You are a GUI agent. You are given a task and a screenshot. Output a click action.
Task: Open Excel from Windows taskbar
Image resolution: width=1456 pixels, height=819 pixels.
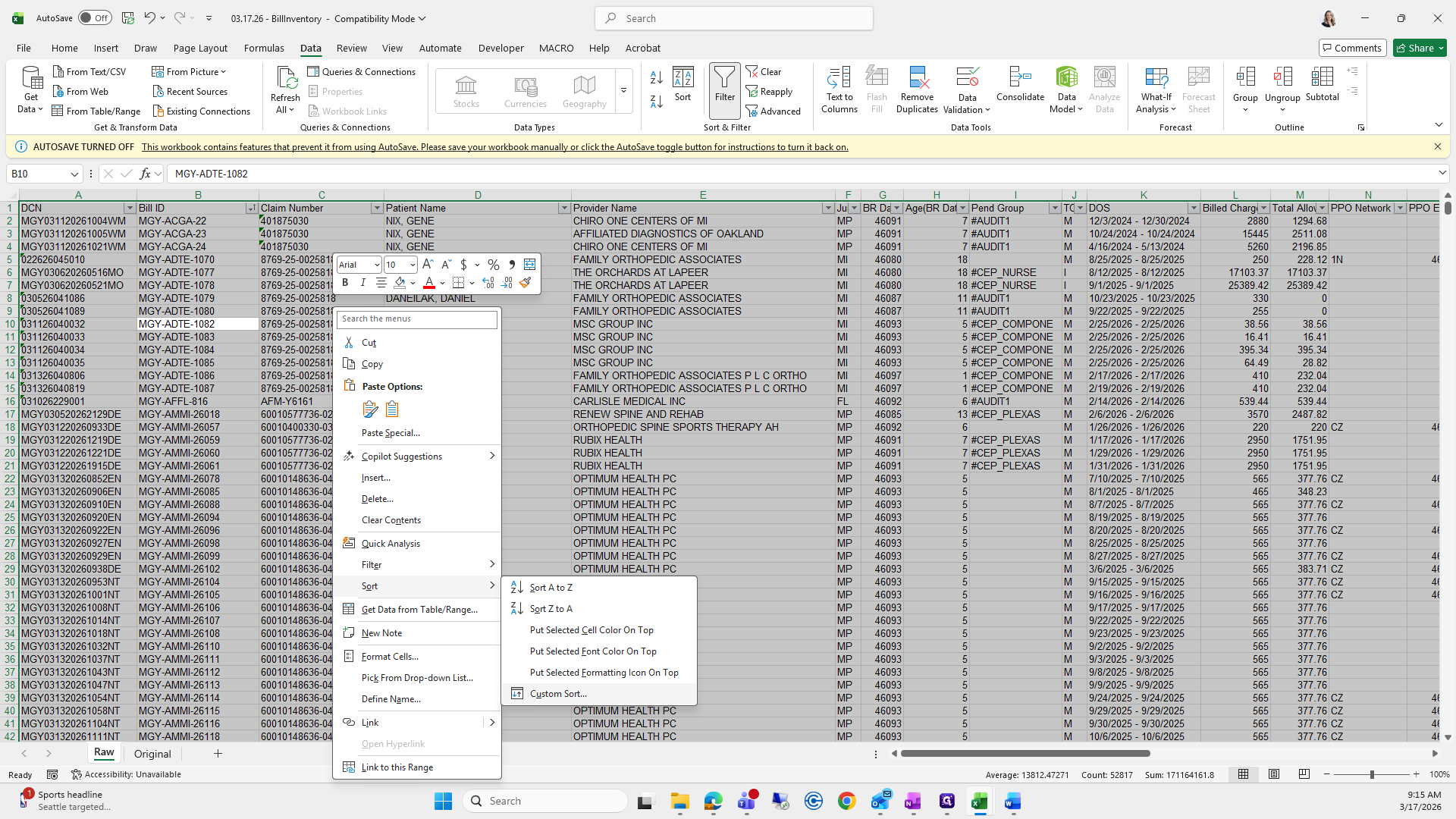coord(979,801)
